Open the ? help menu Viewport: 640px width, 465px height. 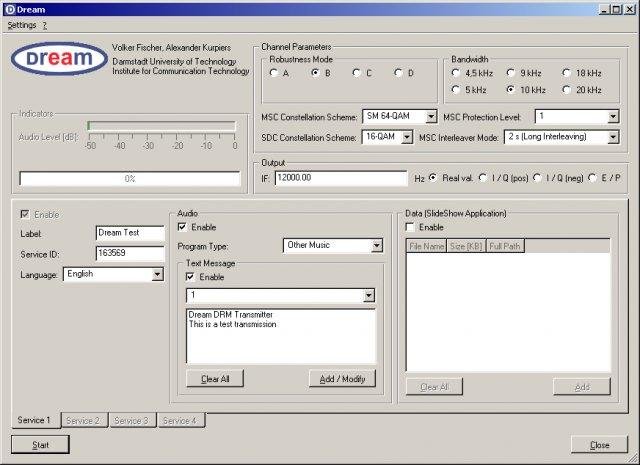point(44,25)
